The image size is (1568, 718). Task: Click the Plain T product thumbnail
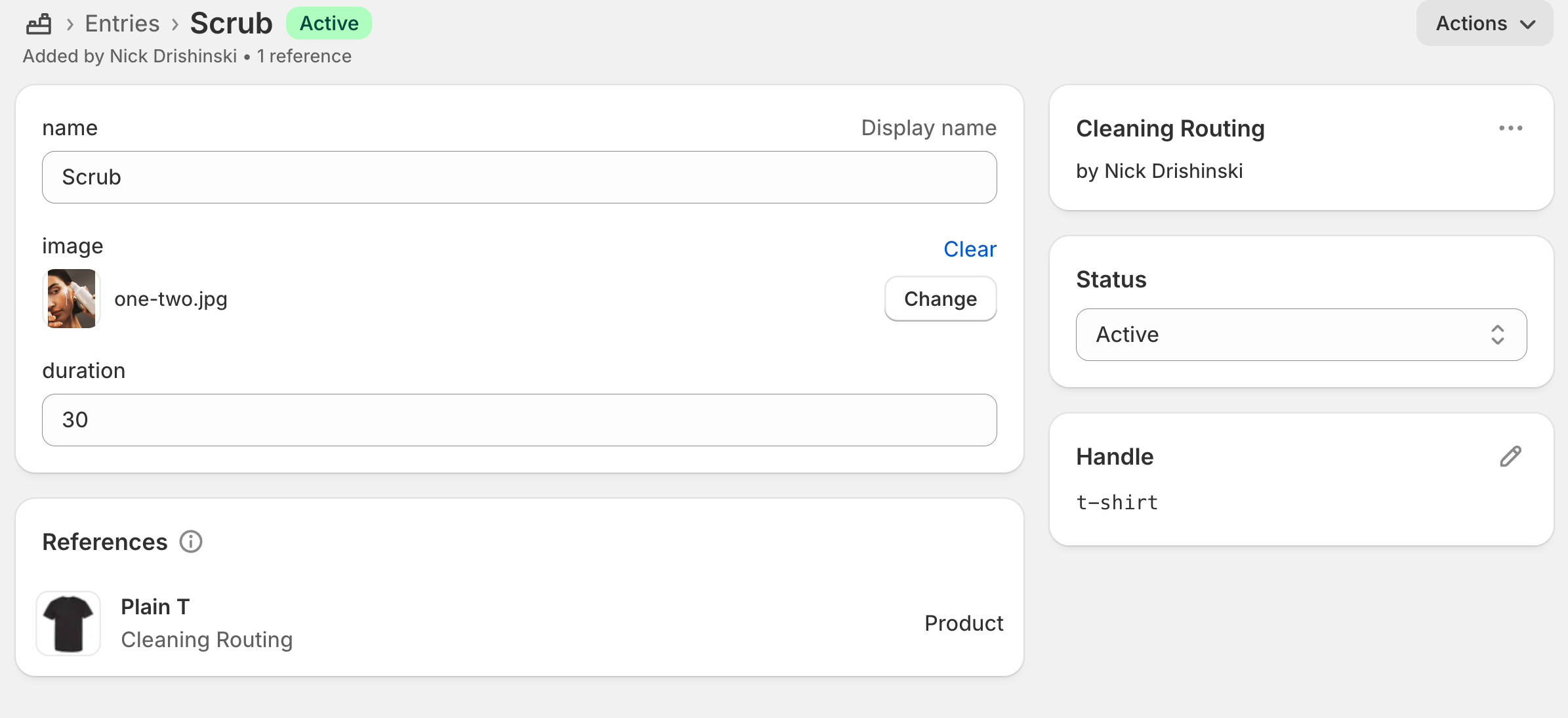[x=68, y=623]
